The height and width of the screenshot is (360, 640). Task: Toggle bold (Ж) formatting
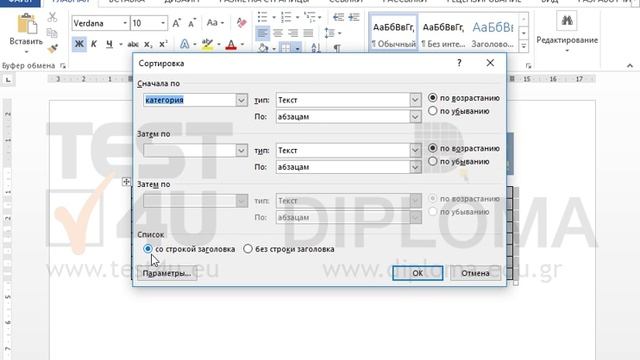coord(79,44)
